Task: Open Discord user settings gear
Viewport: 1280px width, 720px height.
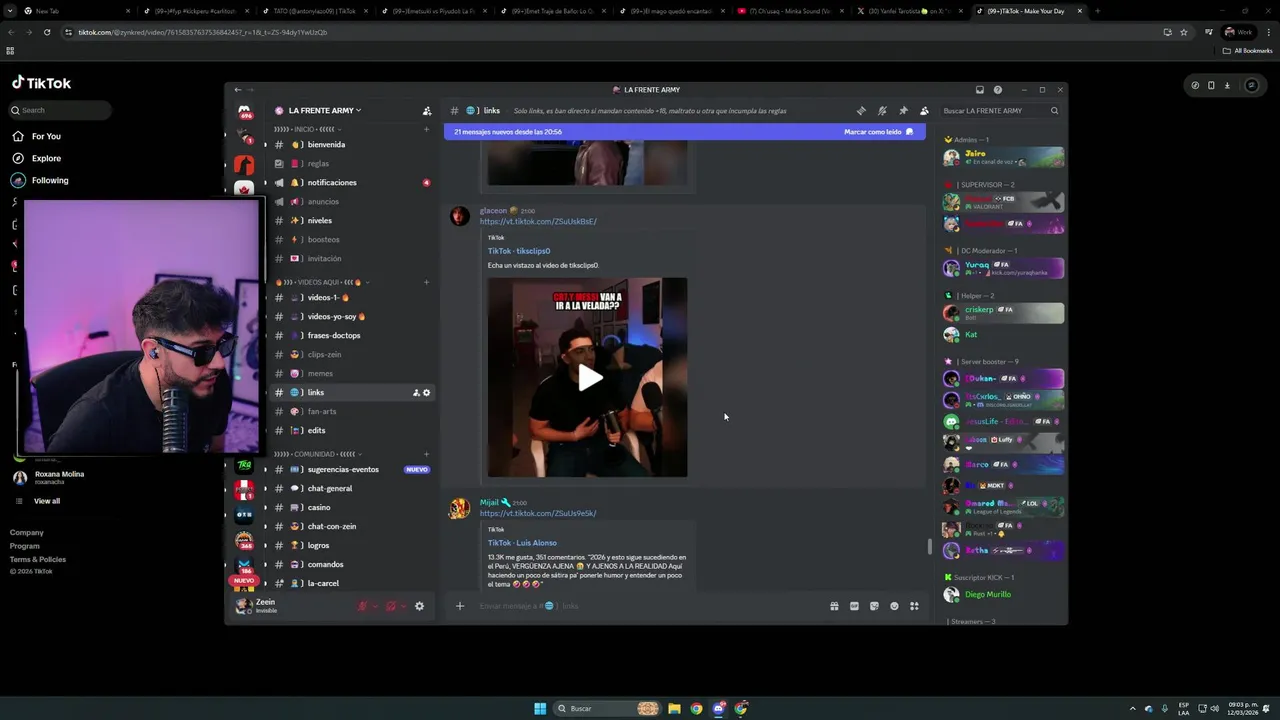Action: [x=420, y=606]
